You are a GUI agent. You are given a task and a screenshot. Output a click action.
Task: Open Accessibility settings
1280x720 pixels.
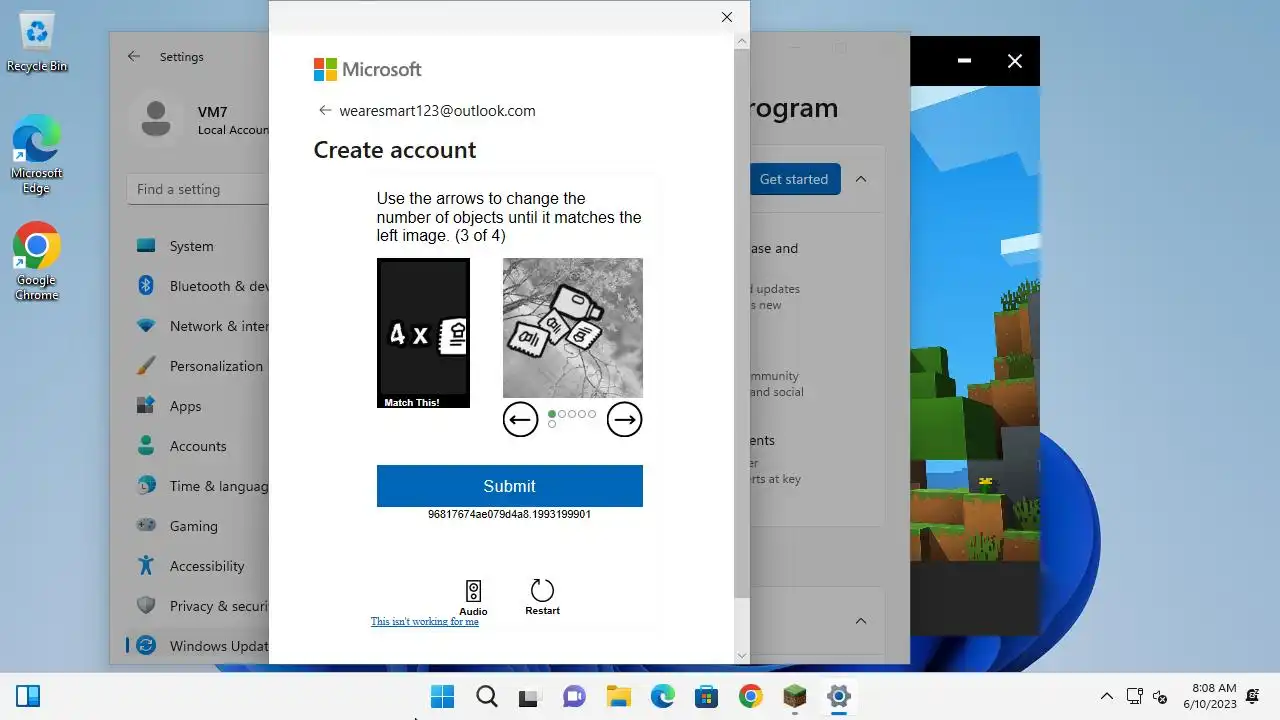click(x=200, y=566)
